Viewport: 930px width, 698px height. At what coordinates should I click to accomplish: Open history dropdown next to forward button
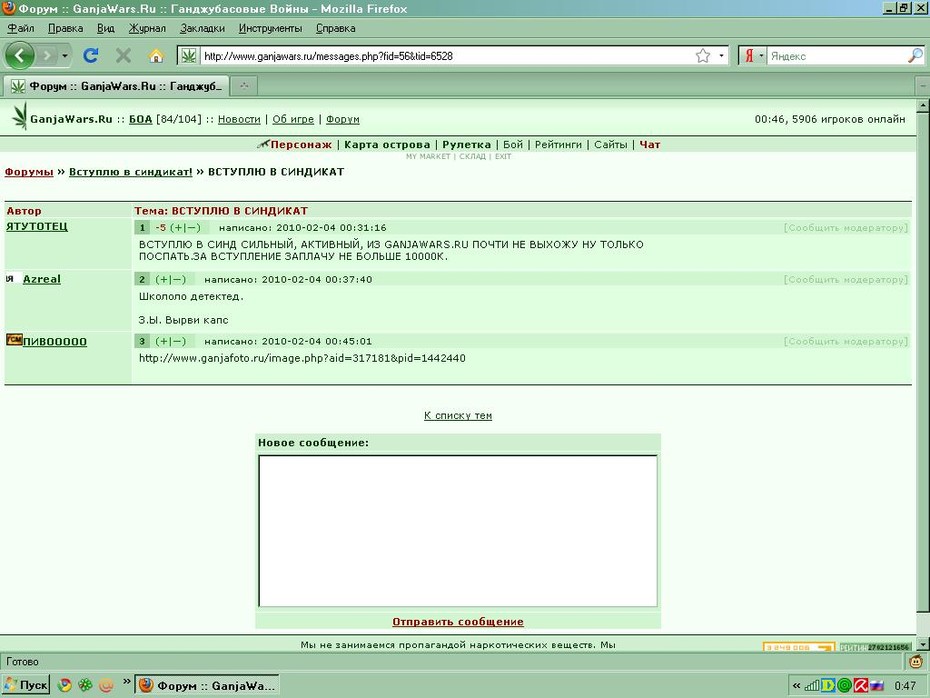click(65, 56)
